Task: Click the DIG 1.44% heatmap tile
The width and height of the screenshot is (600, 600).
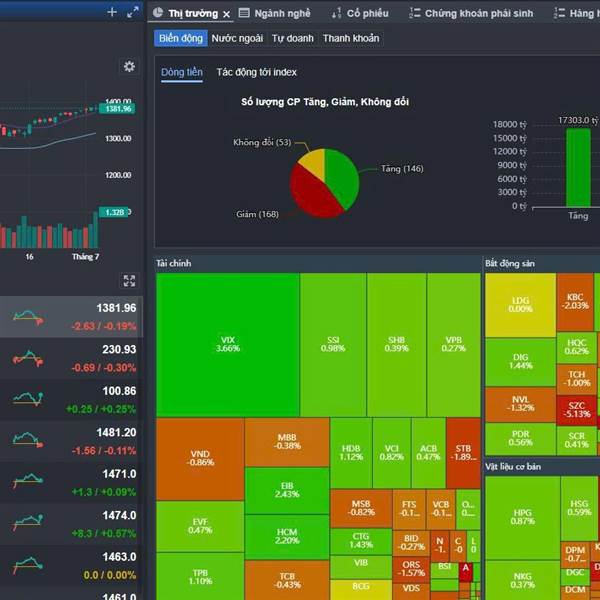Action: coord(520,362)
